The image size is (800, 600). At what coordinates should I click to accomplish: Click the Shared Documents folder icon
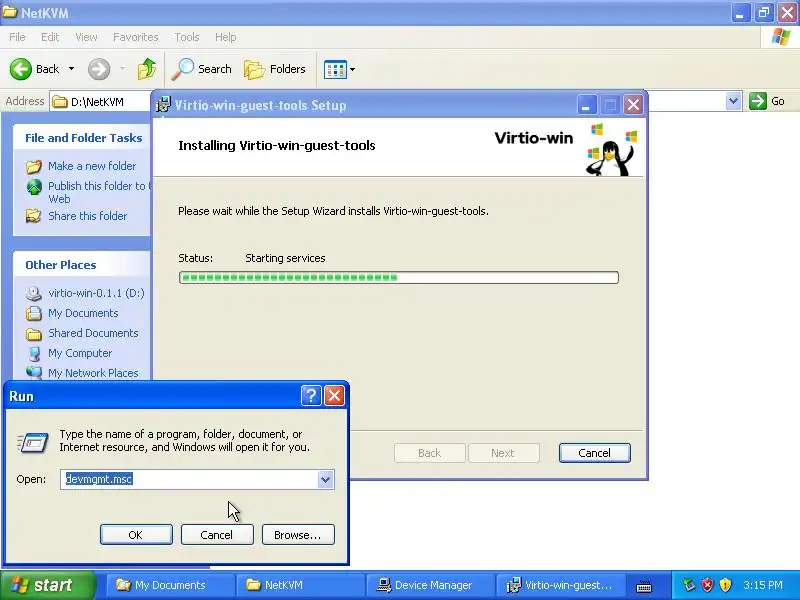[x=34, y=334]
